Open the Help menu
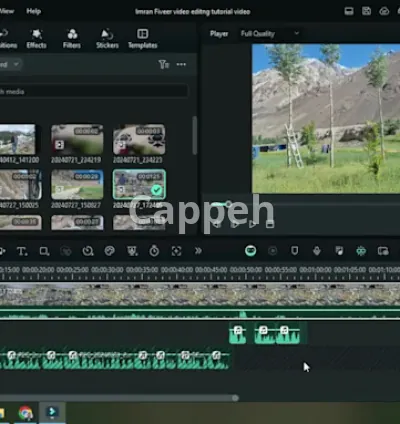 [x=33, y=11]
